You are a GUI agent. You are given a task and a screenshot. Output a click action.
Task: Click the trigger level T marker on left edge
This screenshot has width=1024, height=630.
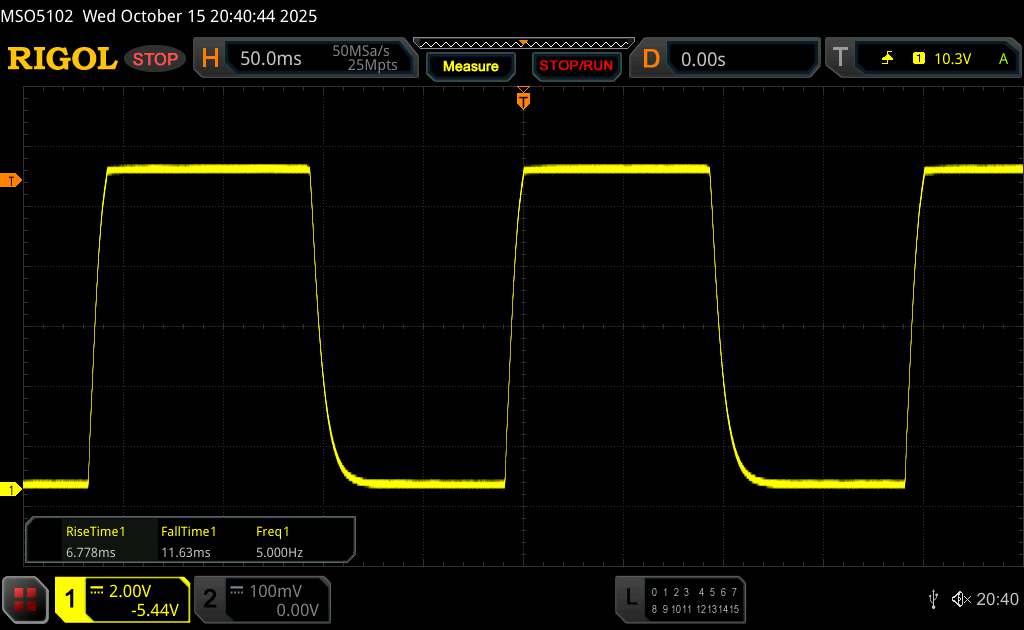[x=11, y=180]
